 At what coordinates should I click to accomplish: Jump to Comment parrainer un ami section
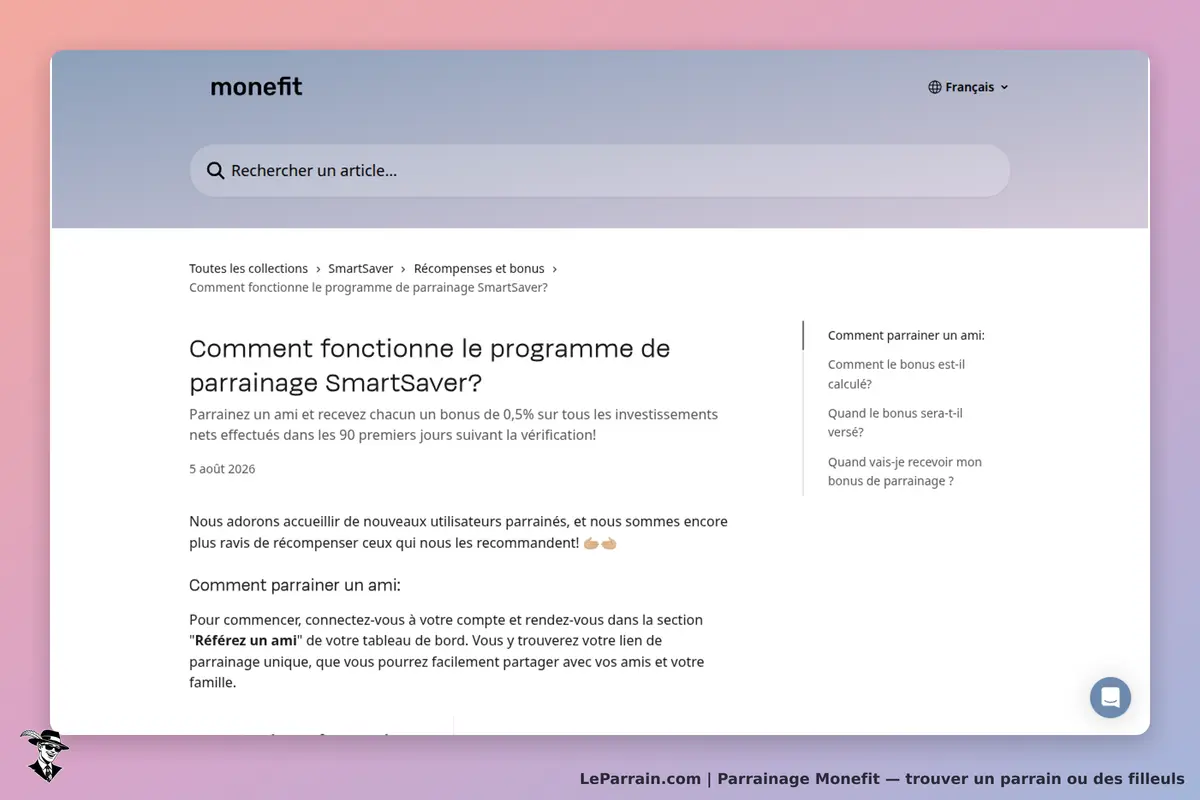point(906,335)
